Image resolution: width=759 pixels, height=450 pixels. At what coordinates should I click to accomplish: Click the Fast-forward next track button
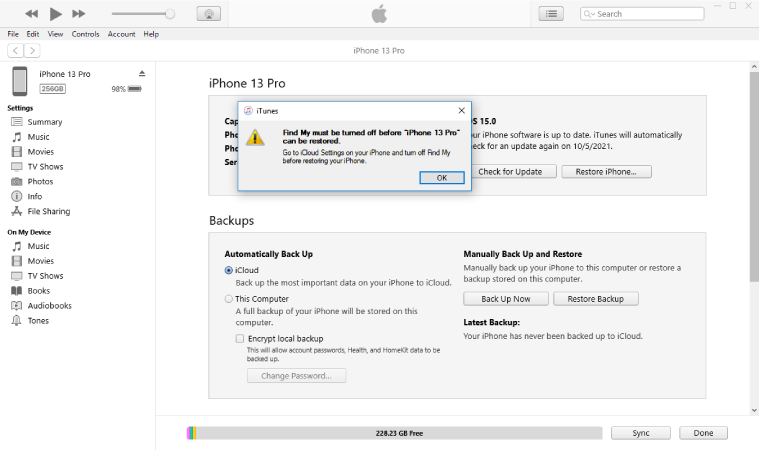click(79, 14)
